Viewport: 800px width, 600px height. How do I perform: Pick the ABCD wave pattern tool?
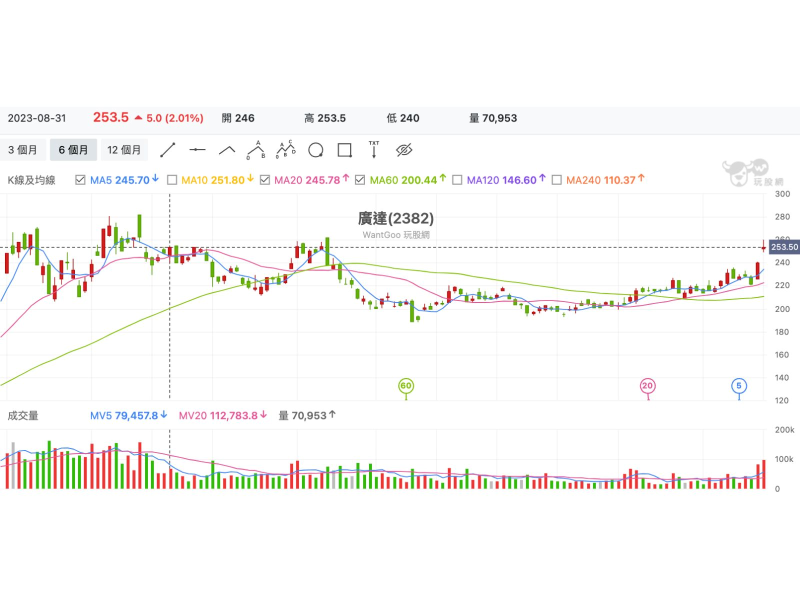point(286,149)
